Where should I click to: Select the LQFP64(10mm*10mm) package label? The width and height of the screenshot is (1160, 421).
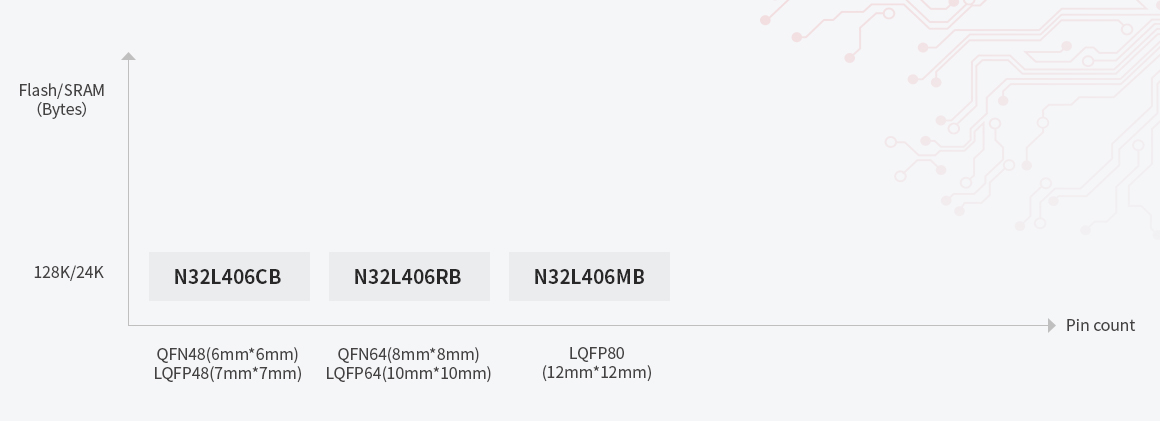408,373
